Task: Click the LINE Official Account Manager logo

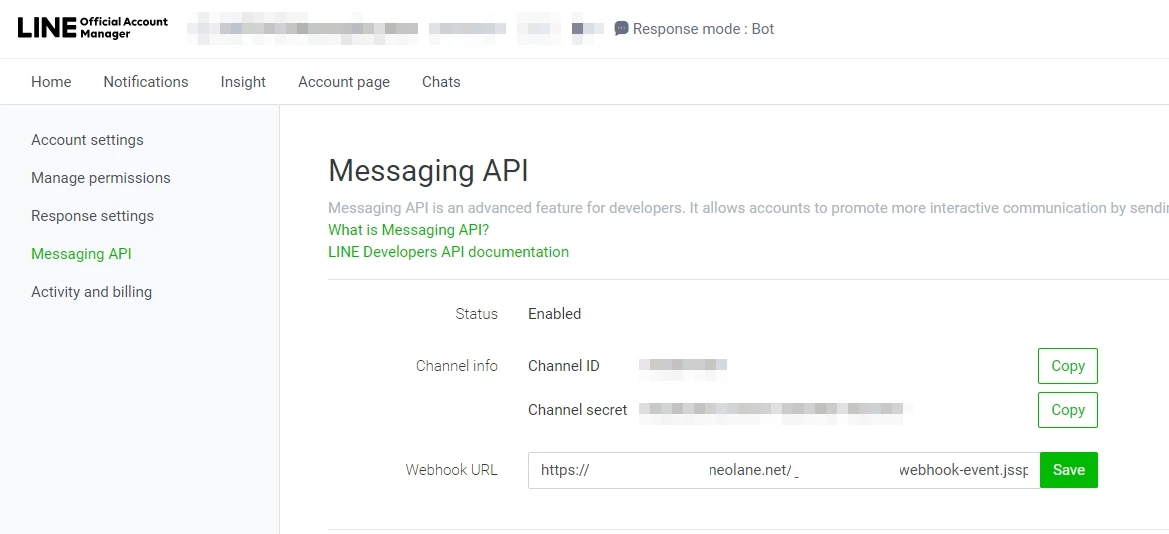Action: [92, 28]
